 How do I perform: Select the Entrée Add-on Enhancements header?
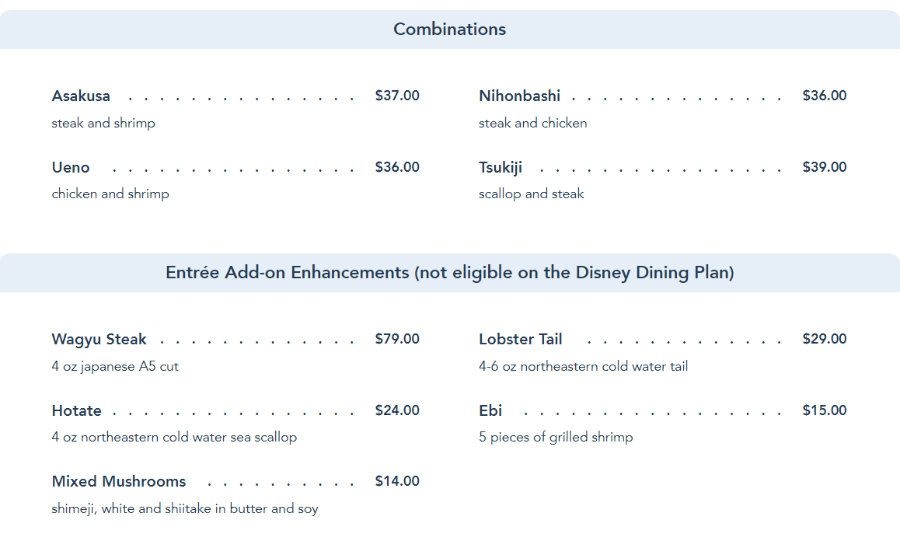[449, 273]
